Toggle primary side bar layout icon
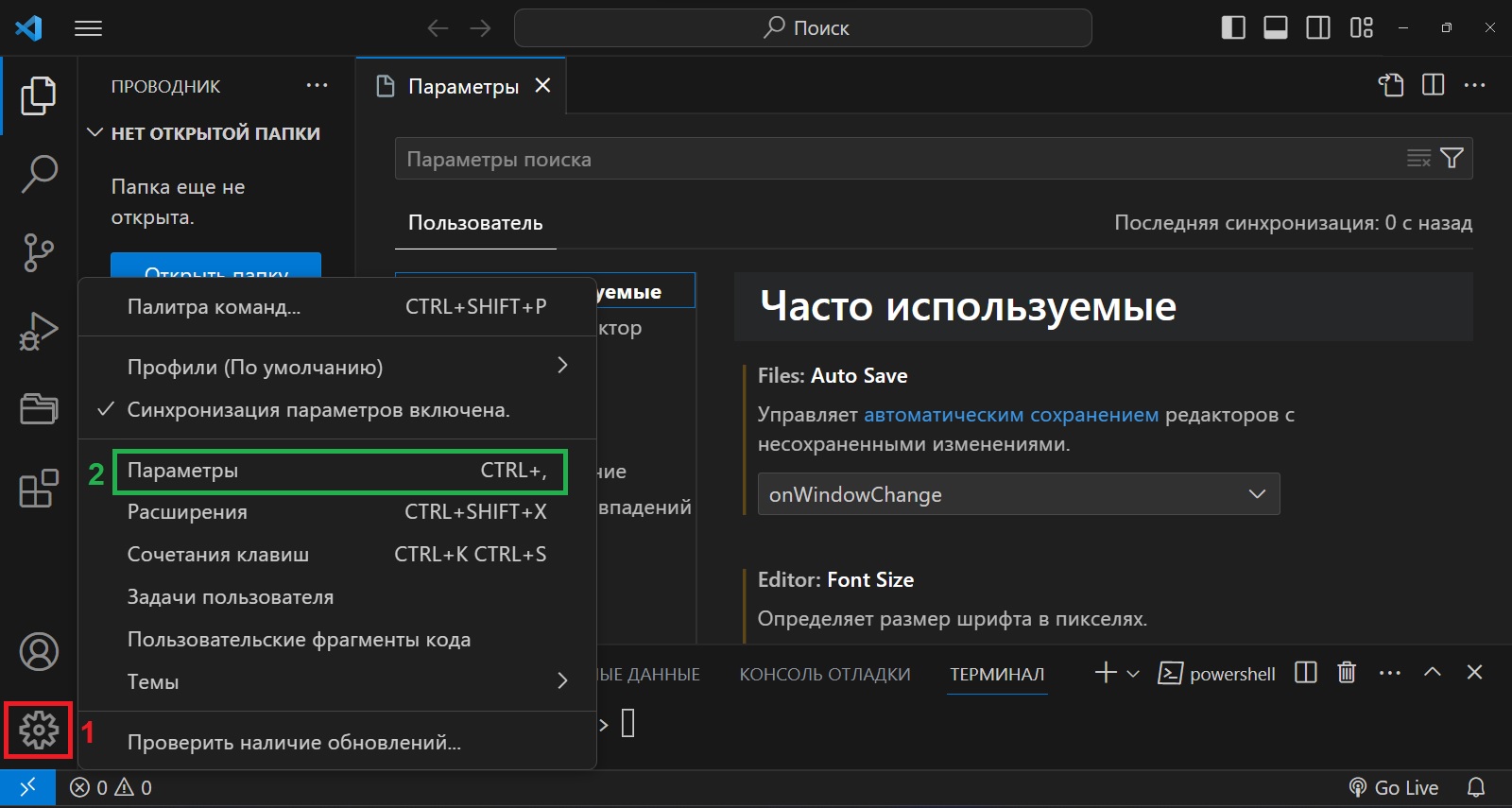The height and width of the screenshot is (808, 1512). (x=1233, y=27)
